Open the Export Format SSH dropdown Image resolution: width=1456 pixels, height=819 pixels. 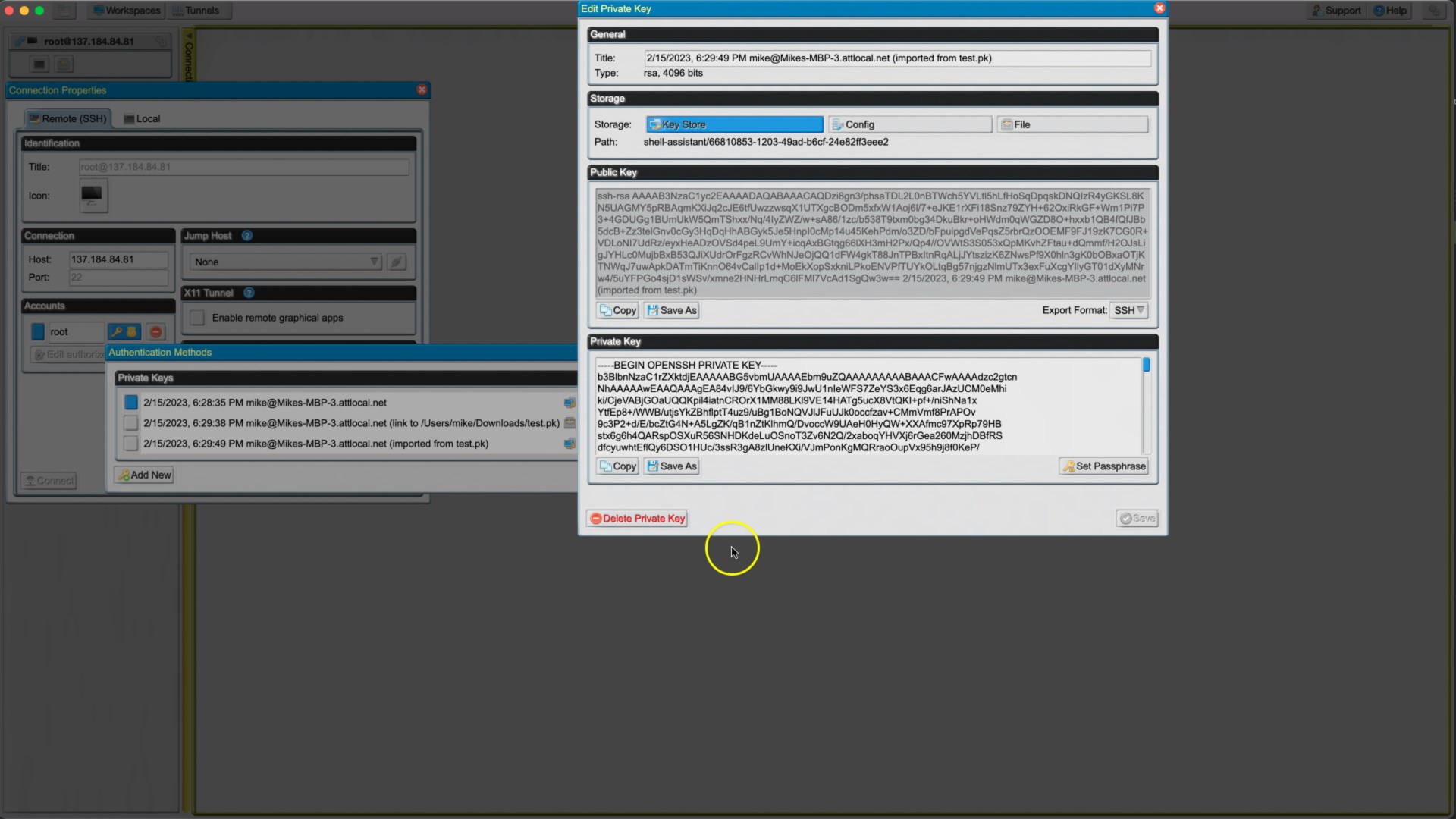pos(1128,310)
